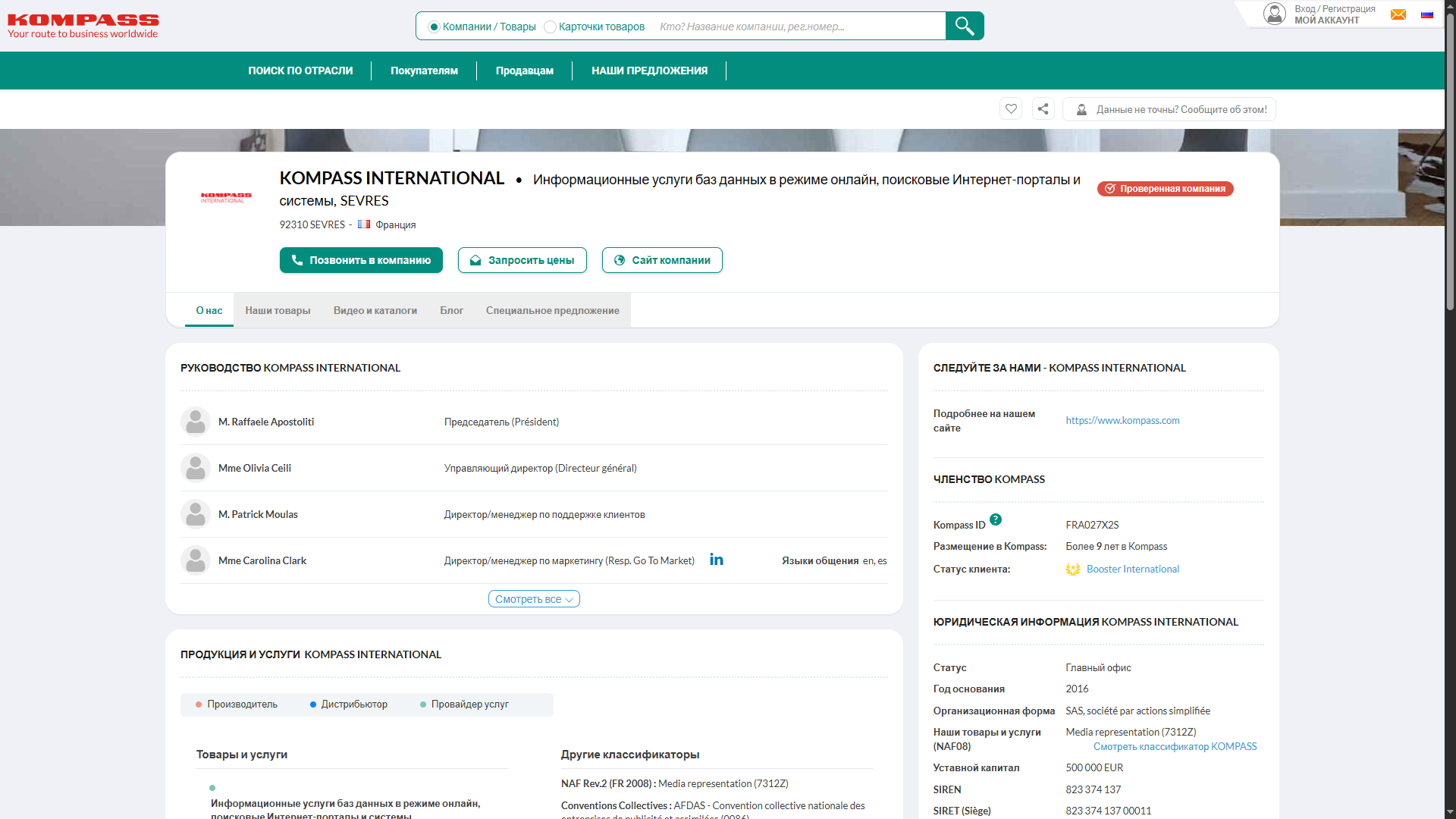Viewport: 1456px width, 819px height.
Task: Click the green search magnifier button
Action: point(965,26)
